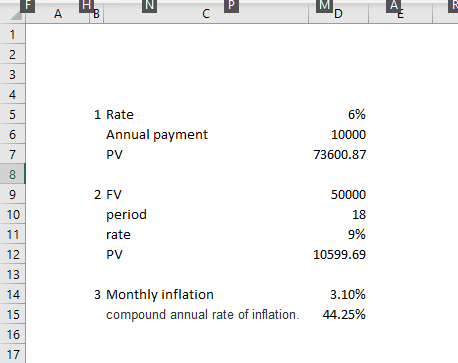
Task: Click the compound annual rate of inflation label
Action: tap(203, 315)
